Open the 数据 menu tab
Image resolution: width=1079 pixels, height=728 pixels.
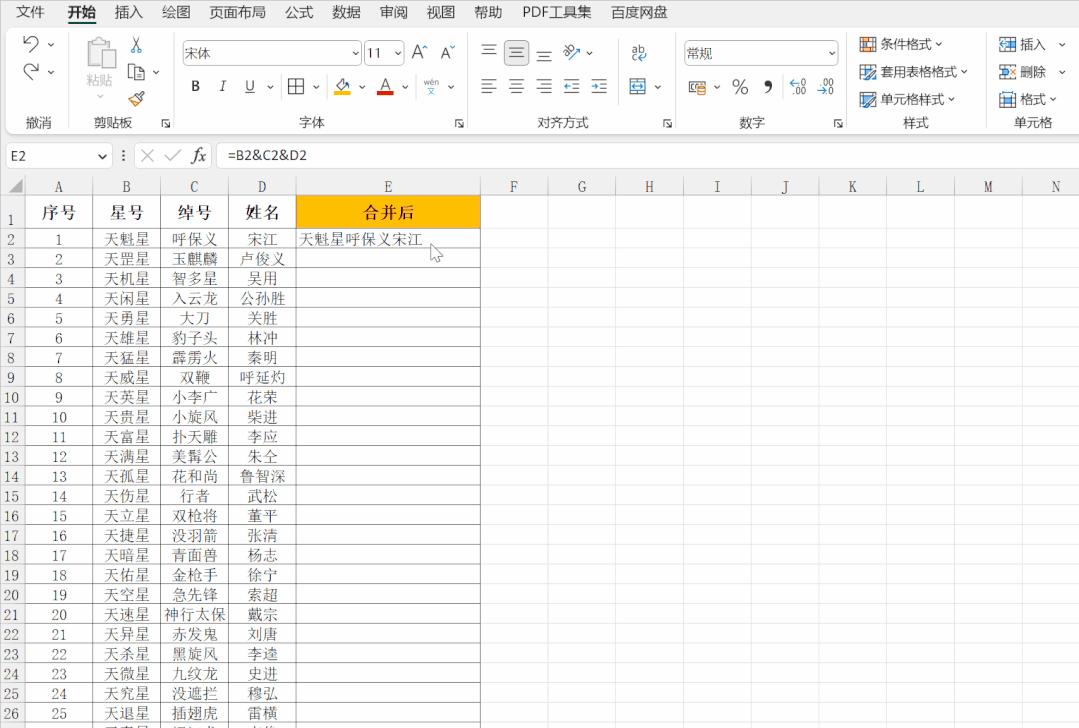click(x=345, y=13)
